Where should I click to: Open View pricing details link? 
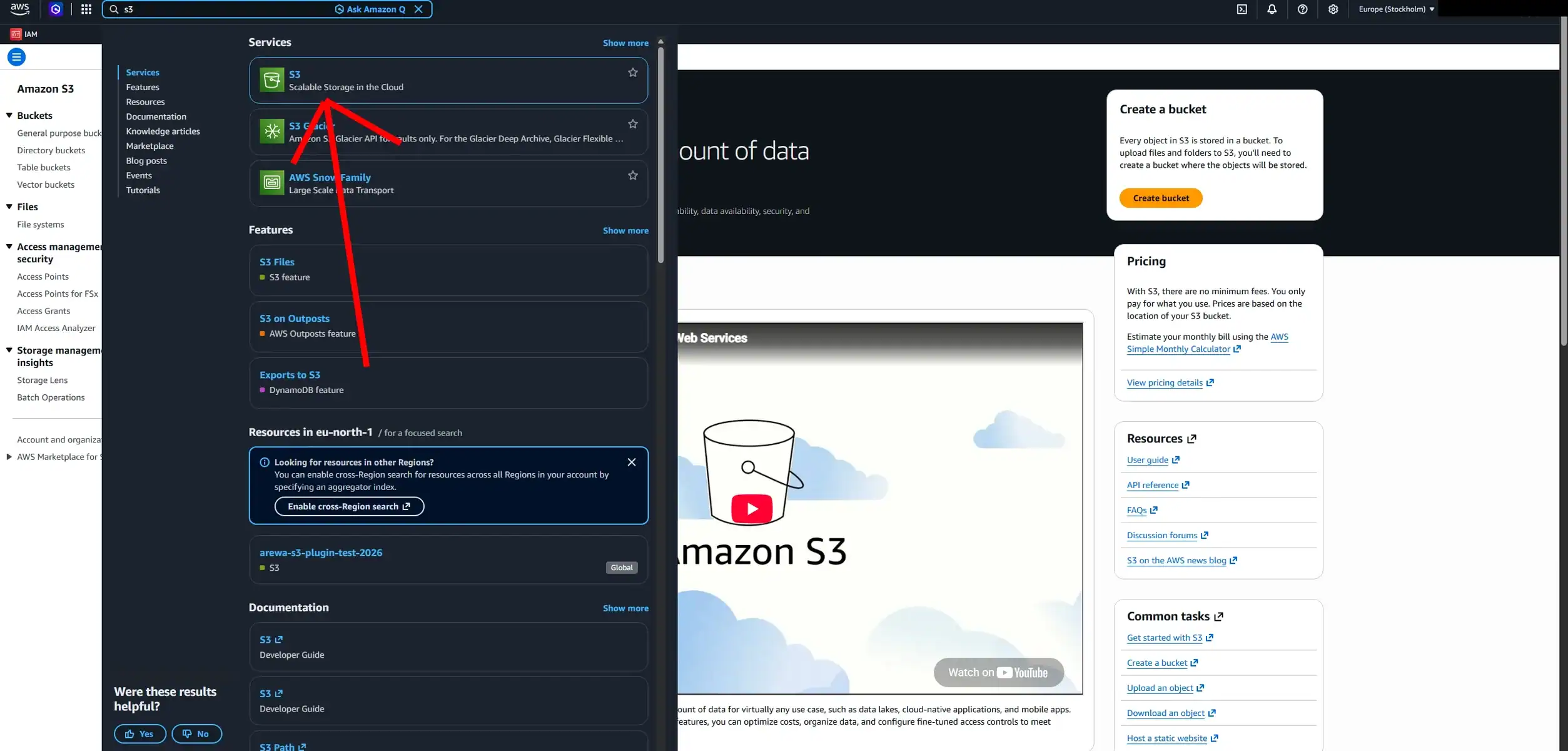[1170, 382]
